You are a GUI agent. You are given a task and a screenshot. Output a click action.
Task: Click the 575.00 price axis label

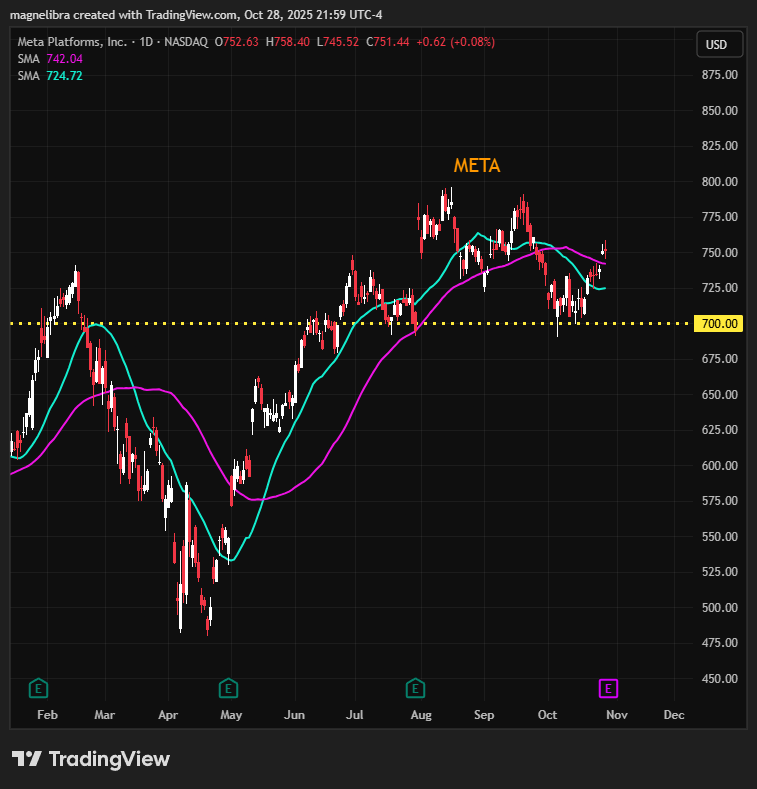pos(720,501)
